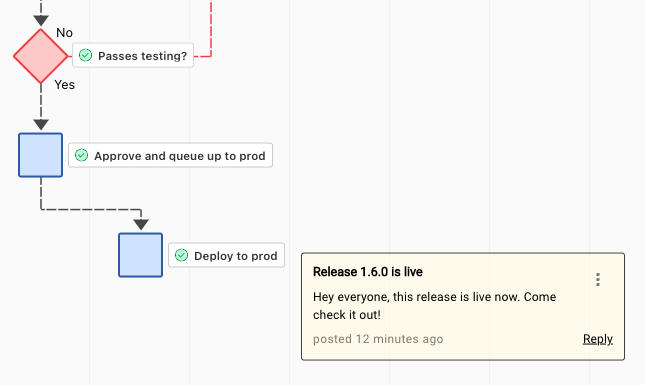Select the blue square beside 'Approve and queue up to prod'
The width and height of the screenshot is (645, 385).
(40, 155)
